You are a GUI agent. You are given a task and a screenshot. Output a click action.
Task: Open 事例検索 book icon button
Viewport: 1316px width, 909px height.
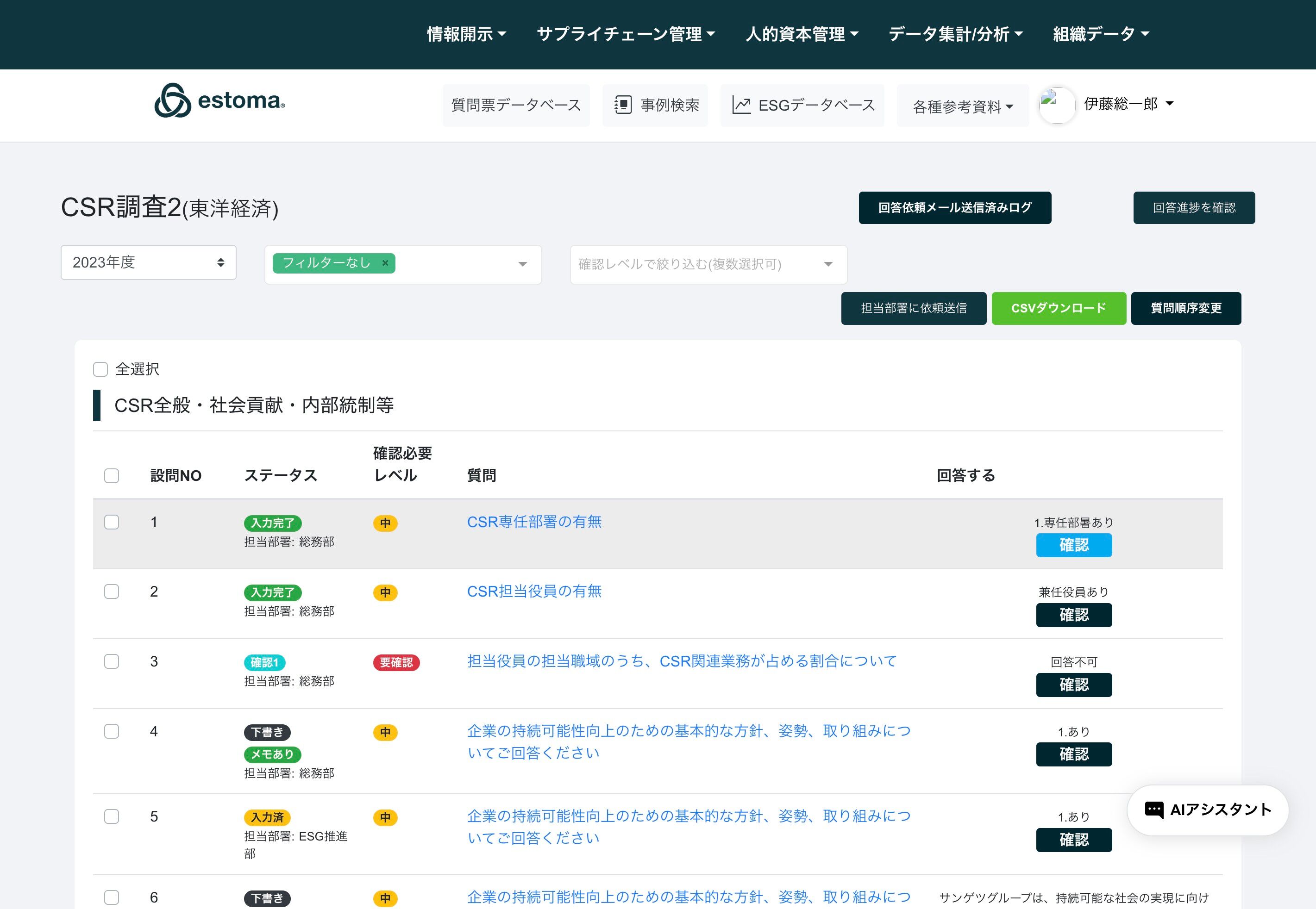point(623,106)
